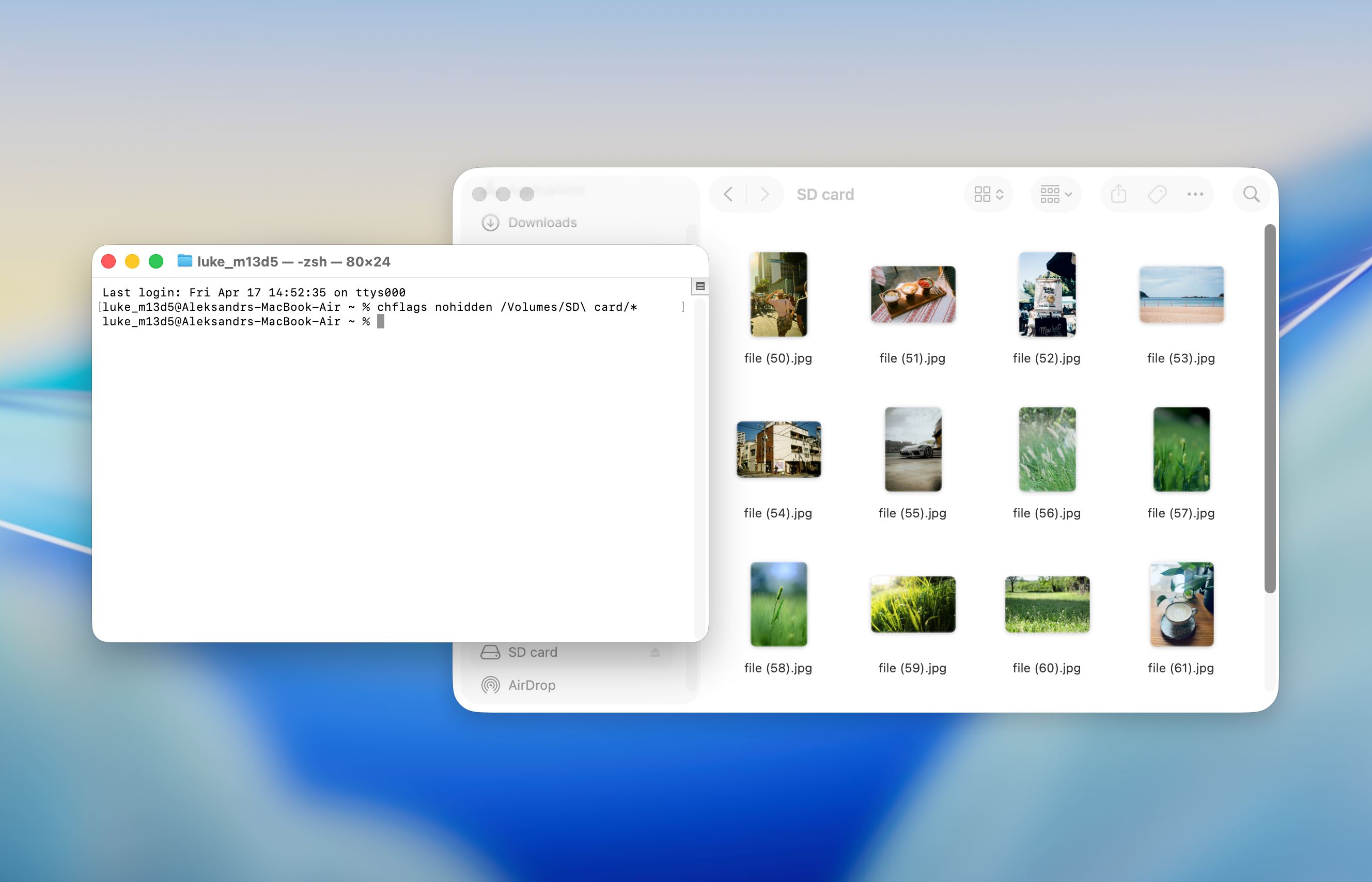This screenshot has width=1372, height=882.
Task: Navigate back using the left arrow
Action: click(x=728, y=194)
